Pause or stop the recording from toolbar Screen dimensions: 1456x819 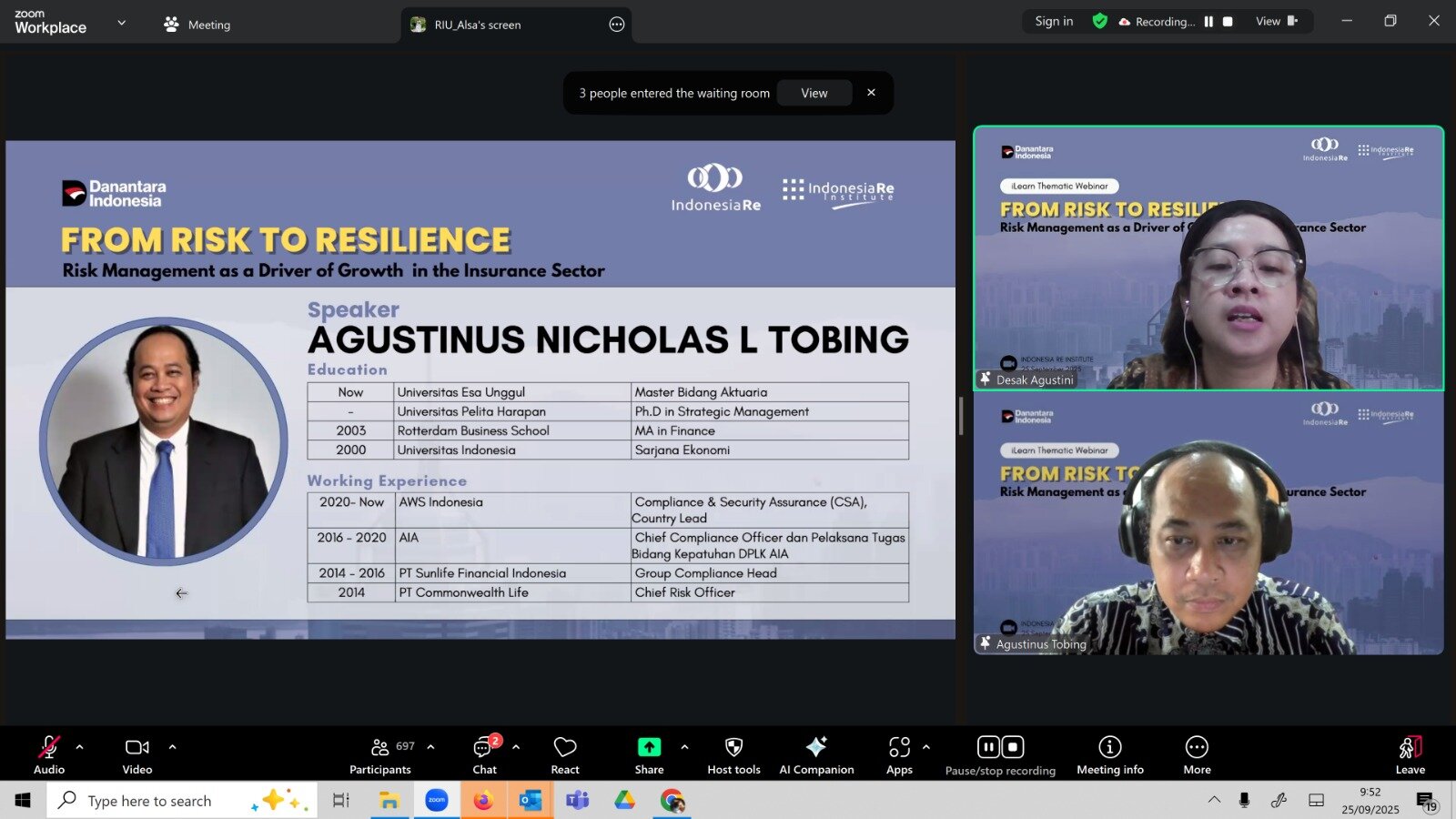(1000, 754)
